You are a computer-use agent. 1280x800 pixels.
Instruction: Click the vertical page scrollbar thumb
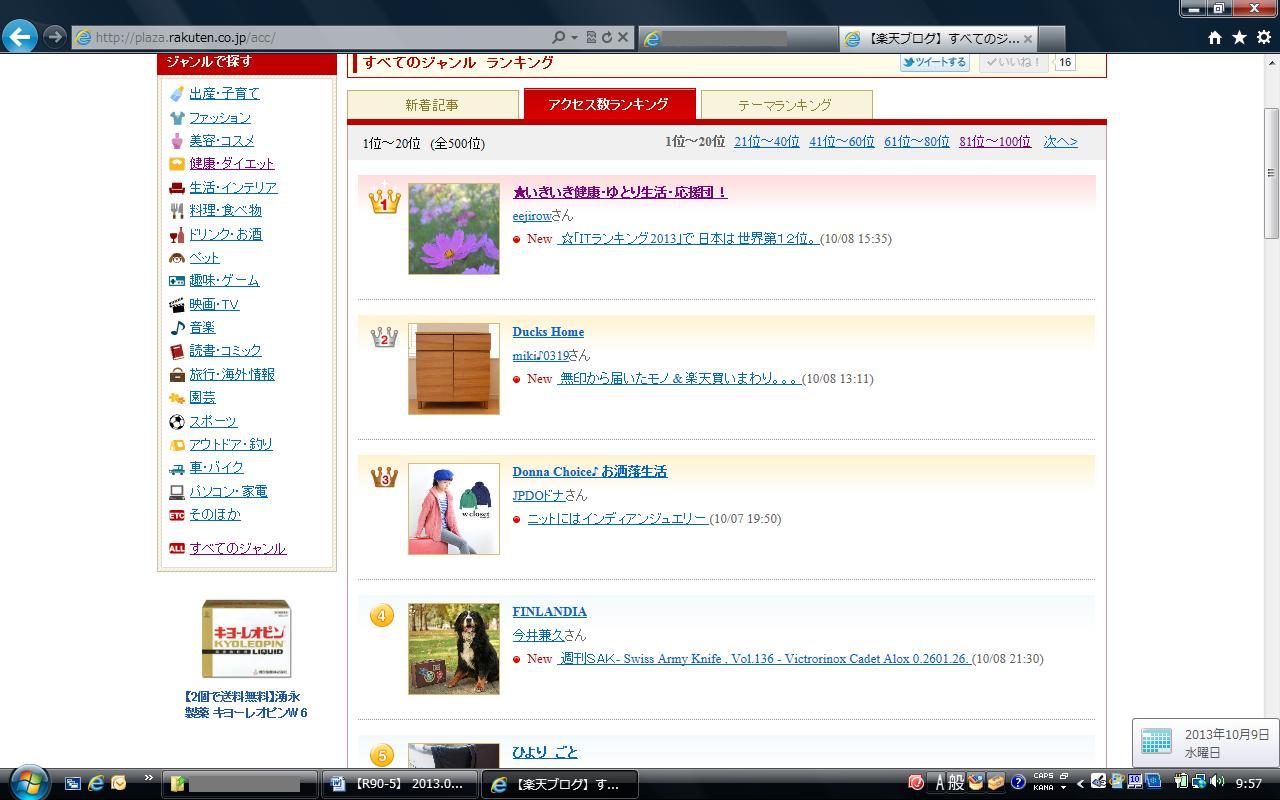[x=1271, y=172]
